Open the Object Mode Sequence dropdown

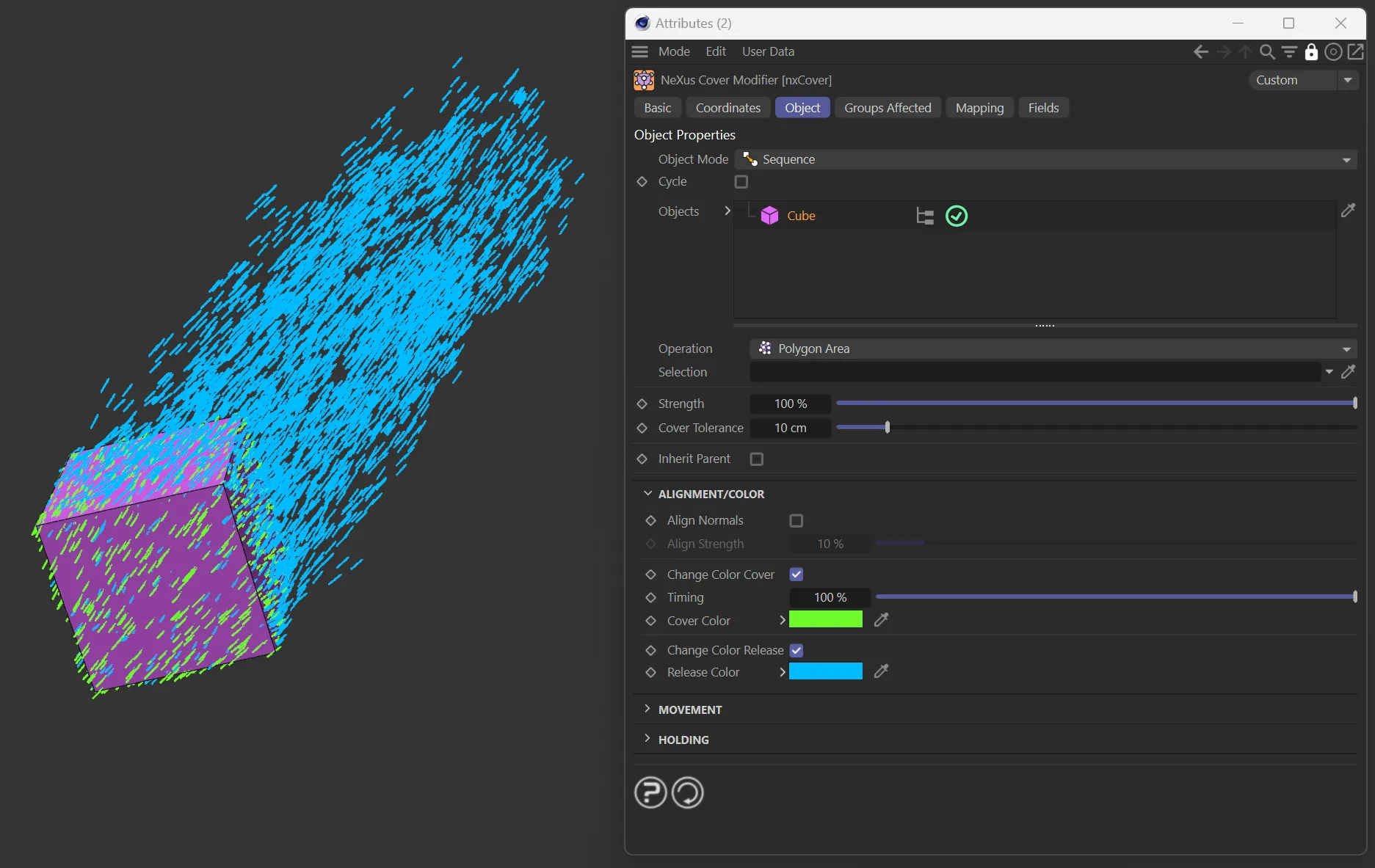pyautogui.click(x=1045, y=159)
